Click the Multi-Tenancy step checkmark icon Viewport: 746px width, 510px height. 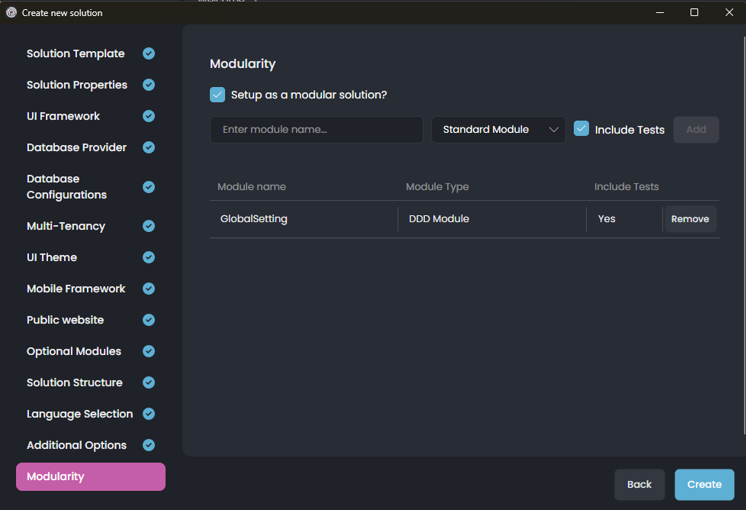148,226
